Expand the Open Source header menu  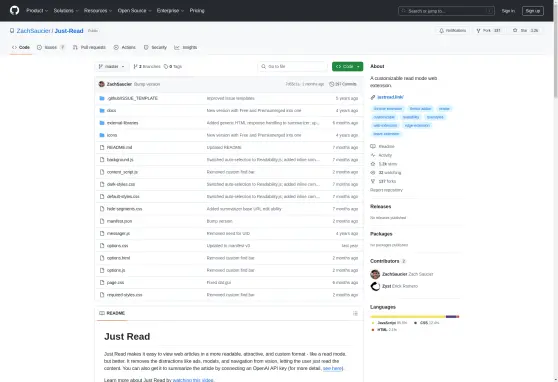(135, 11)
